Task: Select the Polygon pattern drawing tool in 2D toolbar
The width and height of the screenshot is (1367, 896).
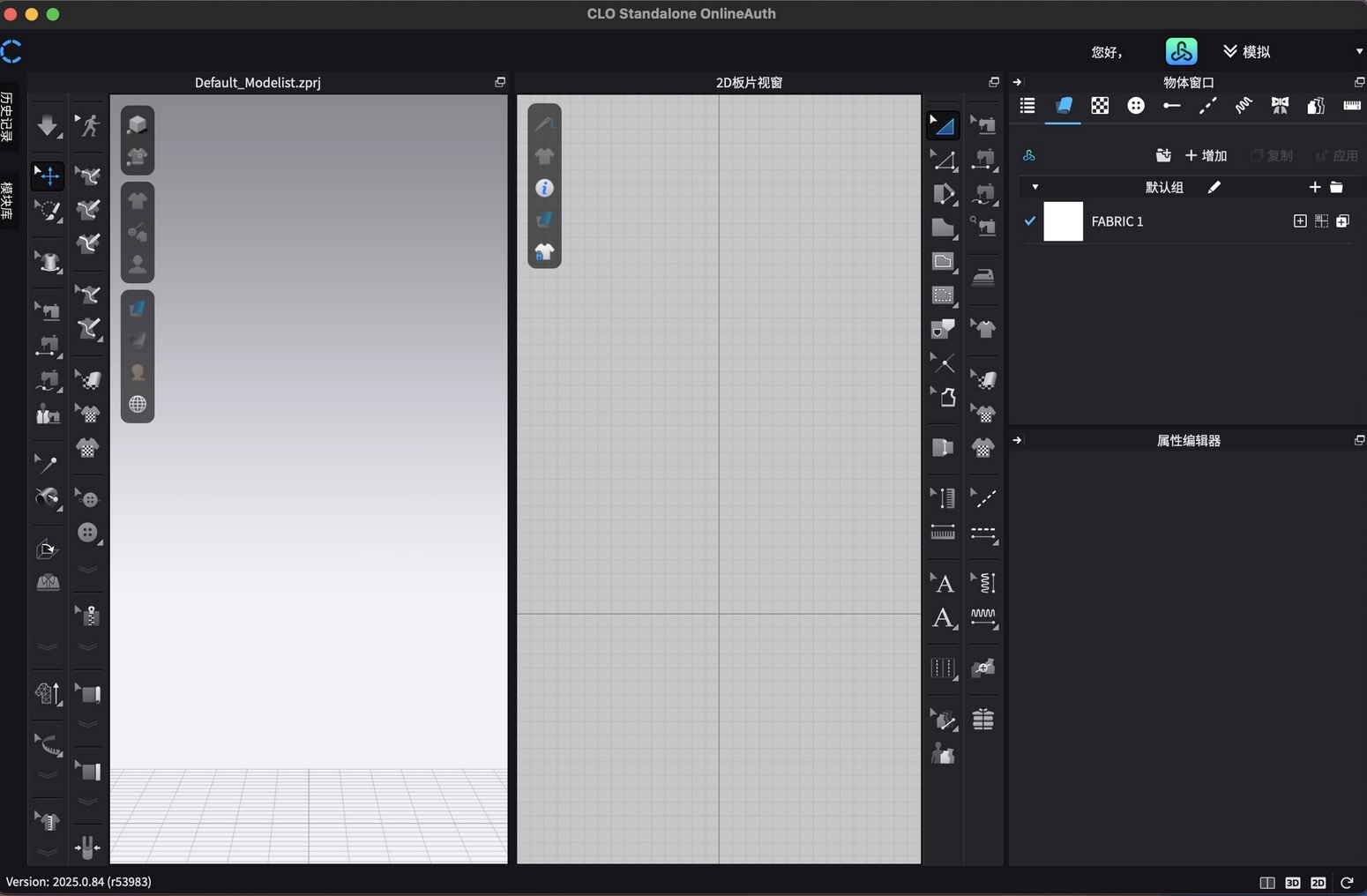Action: point(943,228)
